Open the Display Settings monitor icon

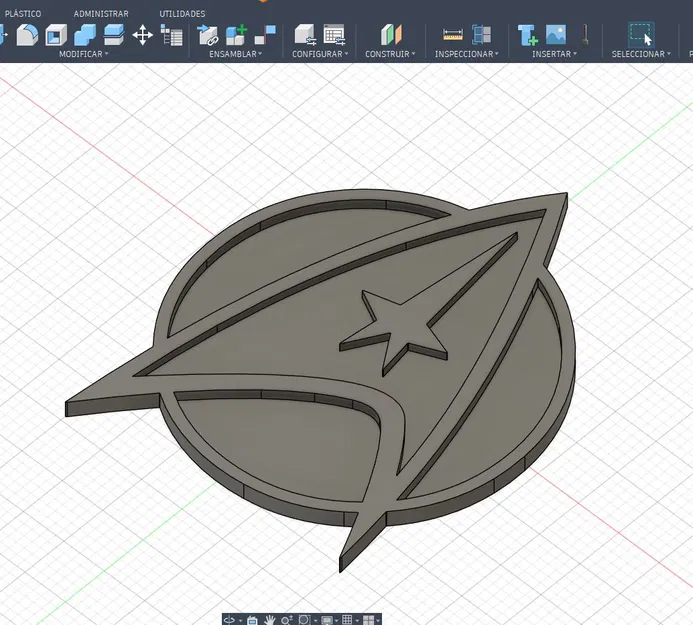coord(327,620)
